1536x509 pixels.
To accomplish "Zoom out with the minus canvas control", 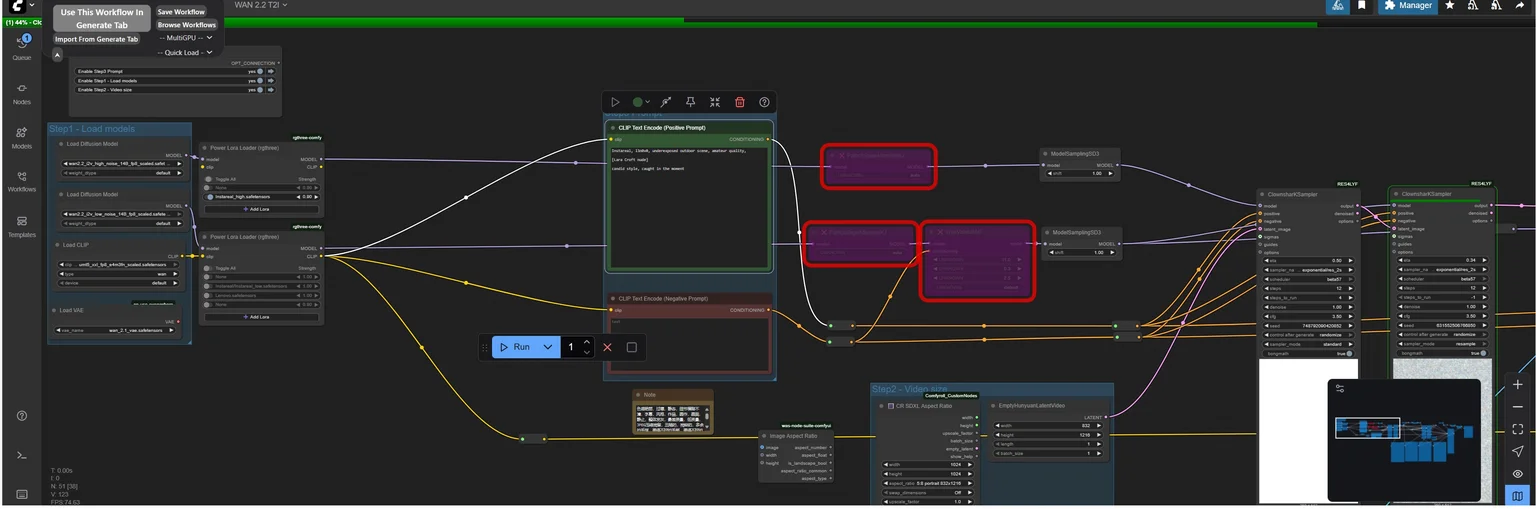I will 1518,407.
